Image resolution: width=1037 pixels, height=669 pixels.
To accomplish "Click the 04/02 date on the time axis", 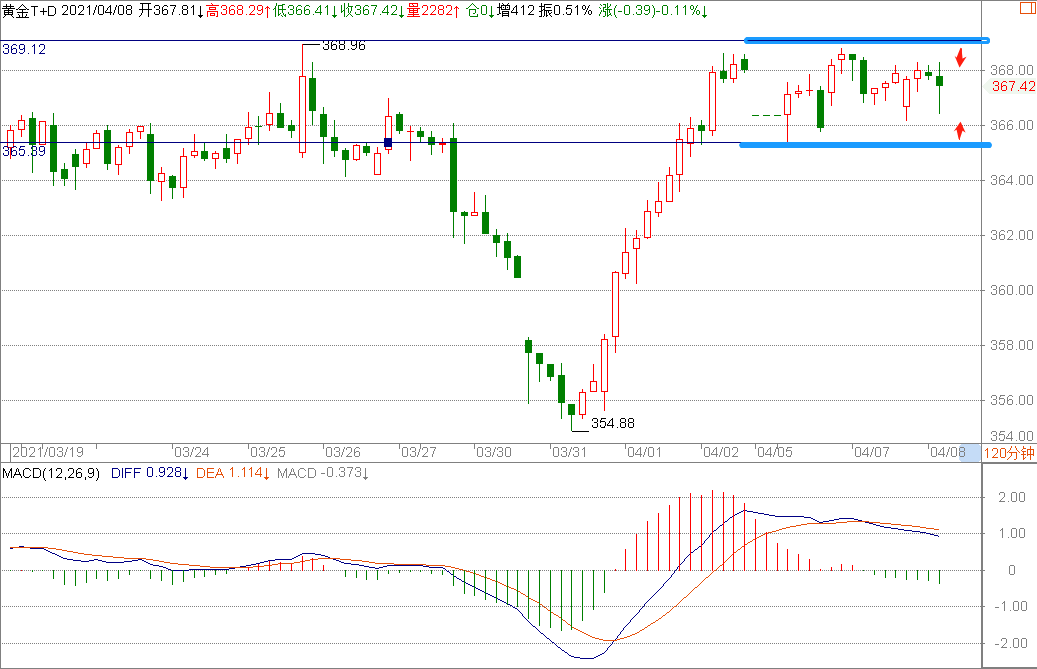I will (721, 452).
